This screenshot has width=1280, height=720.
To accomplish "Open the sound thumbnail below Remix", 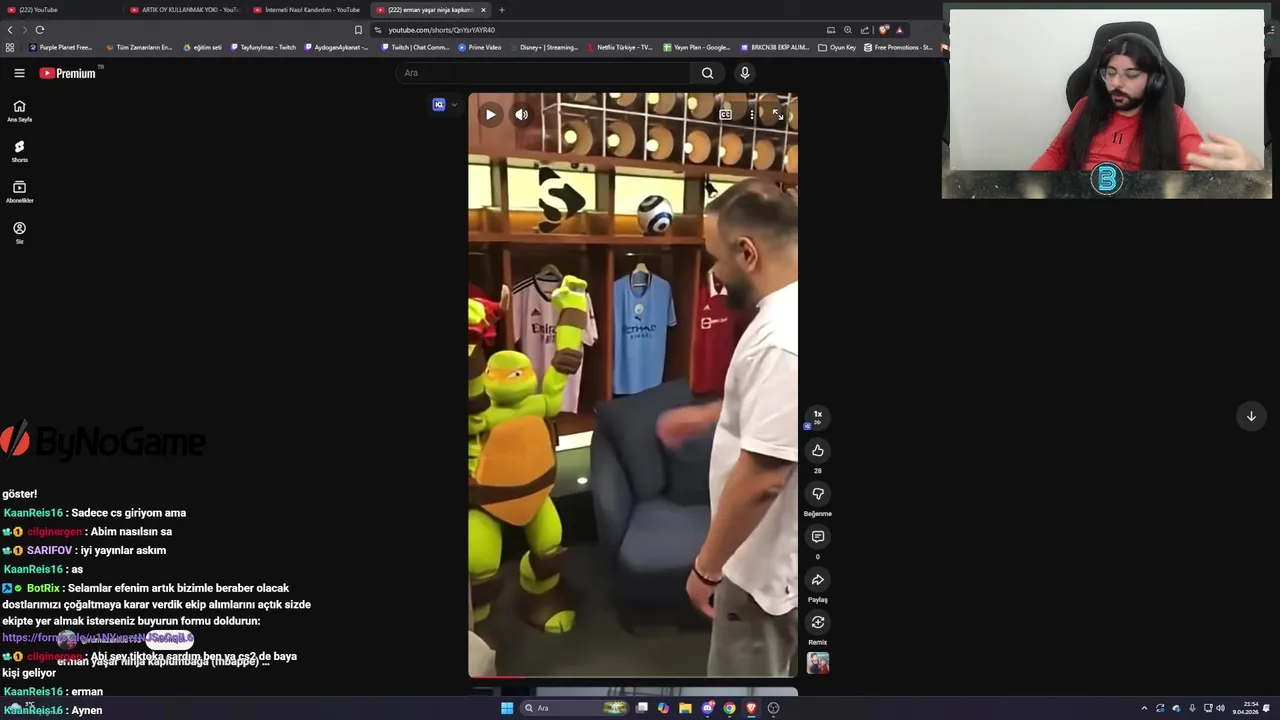I will [818, 663].
